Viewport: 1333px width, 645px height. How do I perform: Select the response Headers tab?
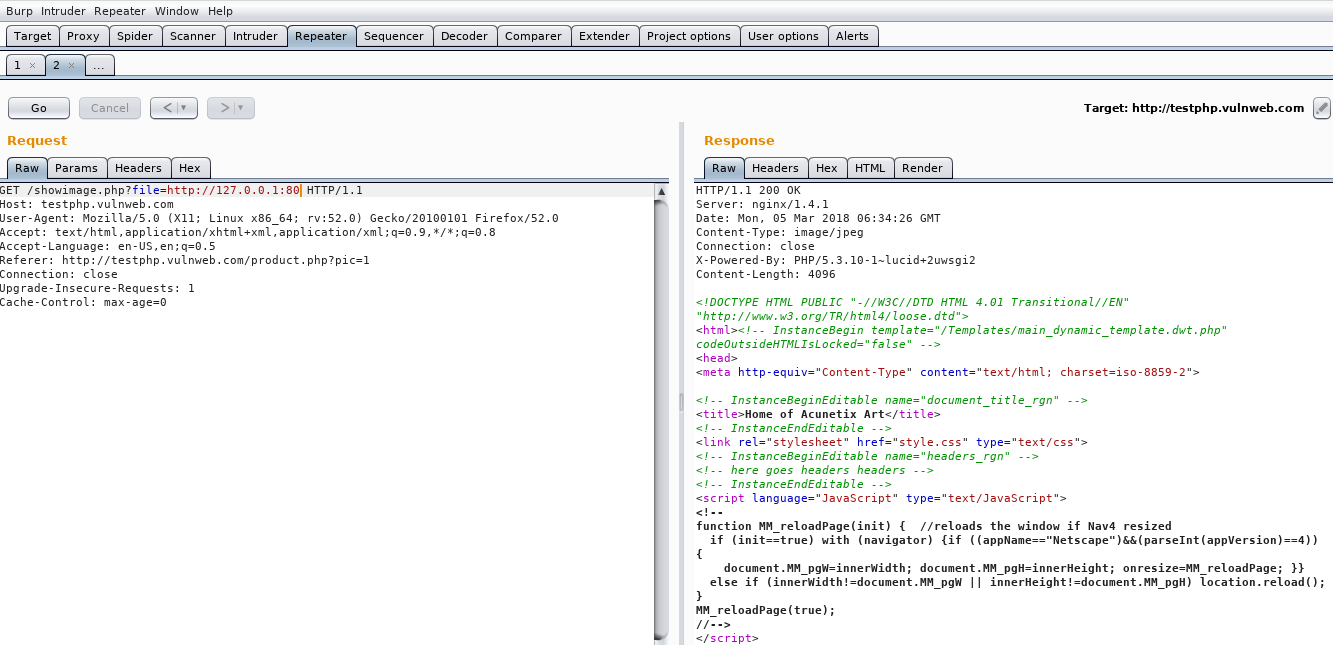[775, 168]
